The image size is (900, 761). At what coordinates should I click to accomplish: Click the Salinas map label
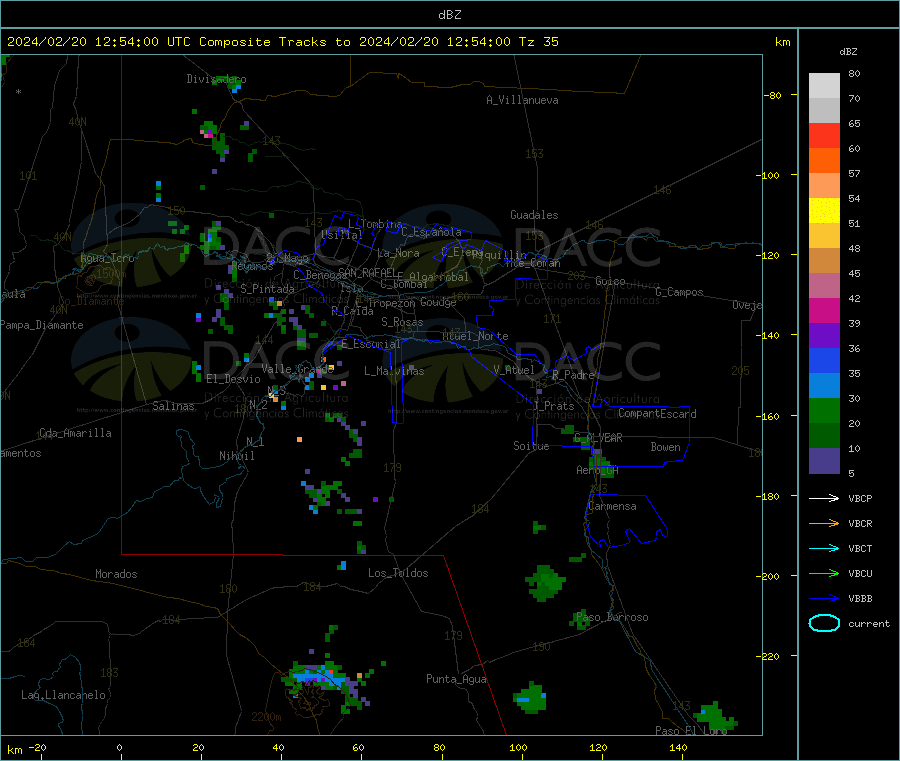[173, 406]
